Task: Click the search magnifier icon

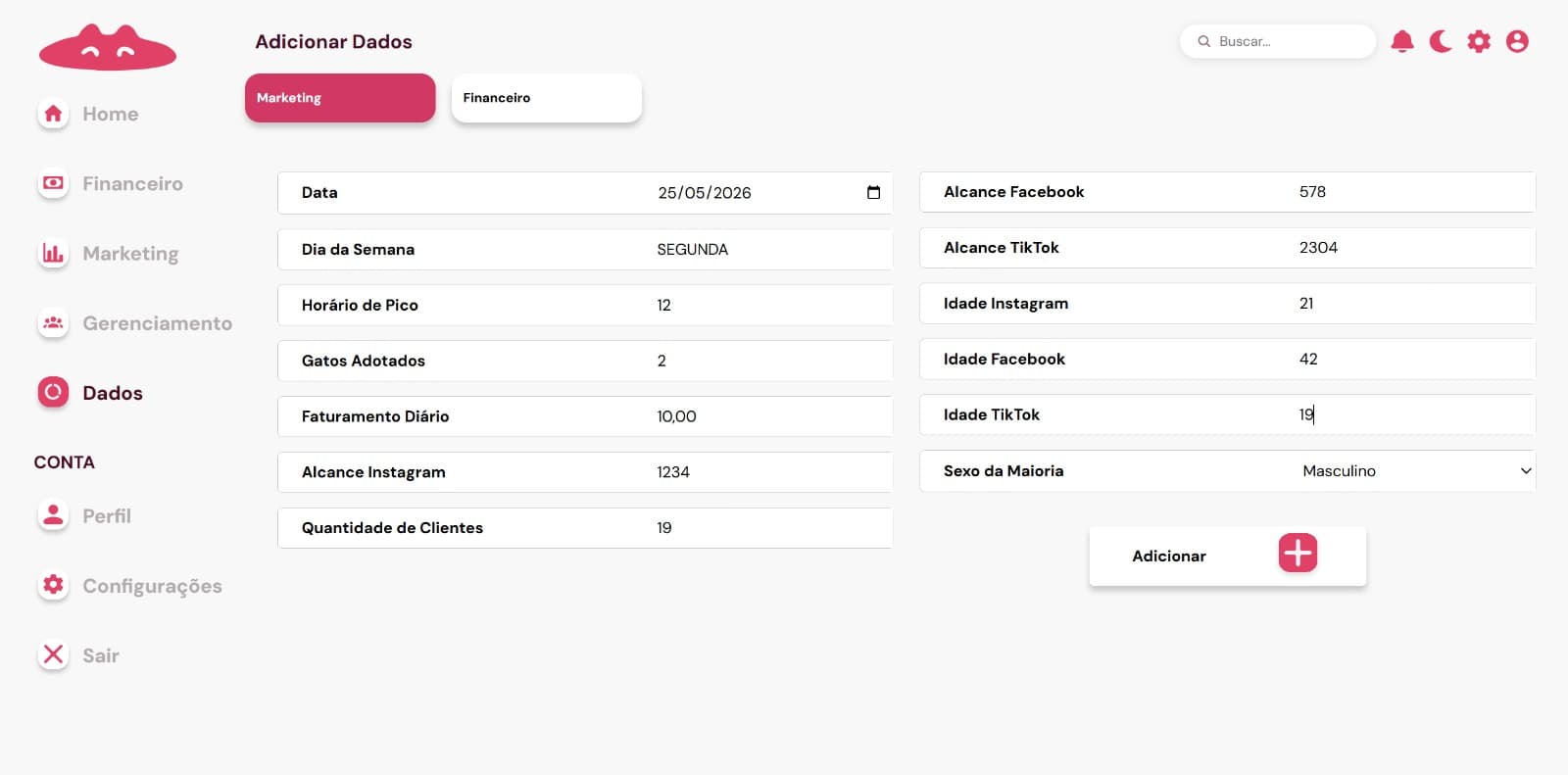Action: [1204, 41]
